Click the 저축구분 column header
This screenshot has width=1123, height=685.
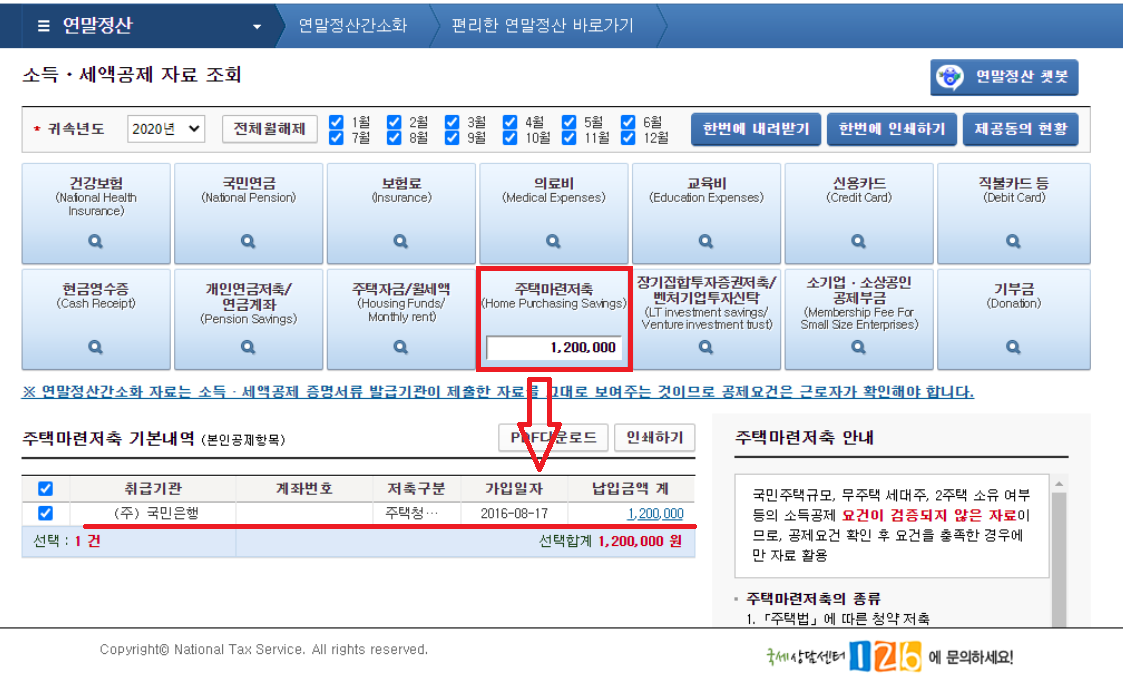click(x=417, y=489)
